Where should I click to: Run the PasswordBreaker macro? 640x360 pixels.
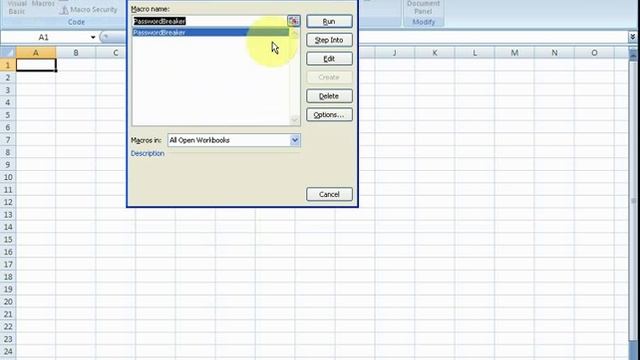pyautogui.click(x=329, y=21)
